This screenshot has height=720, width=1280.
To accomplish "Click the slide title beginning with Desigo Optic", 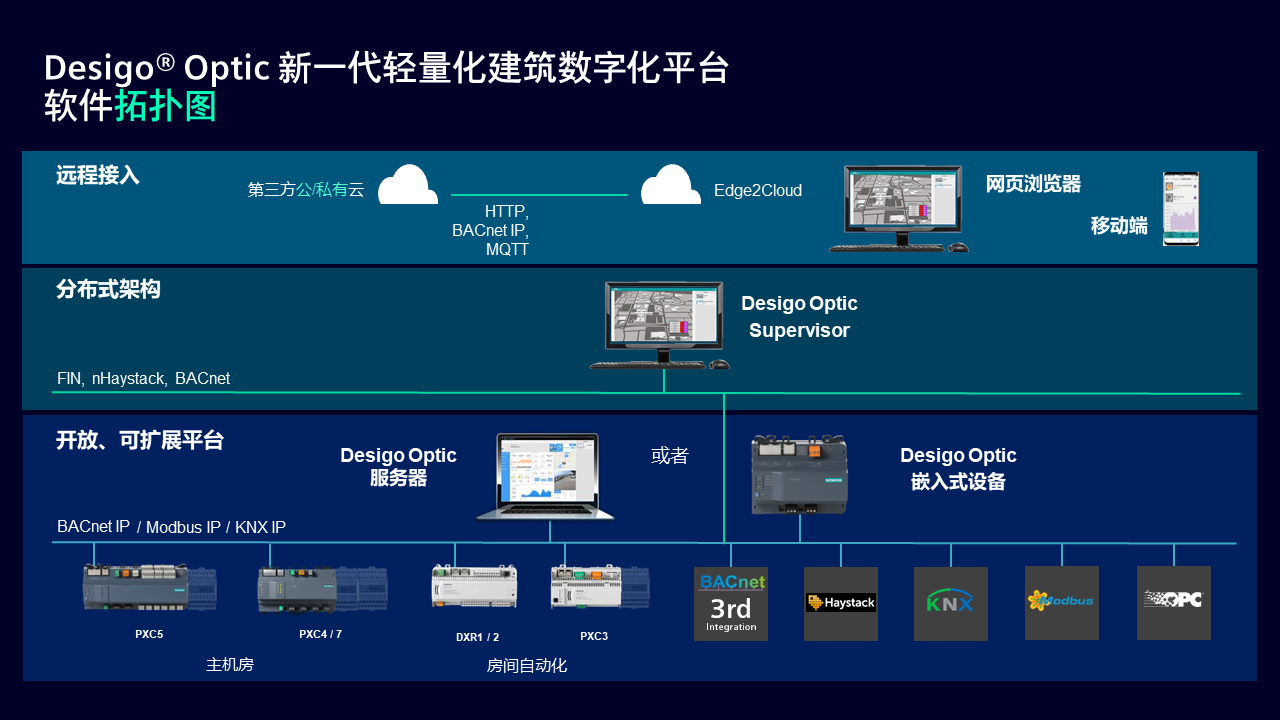I will pos(386,68).
